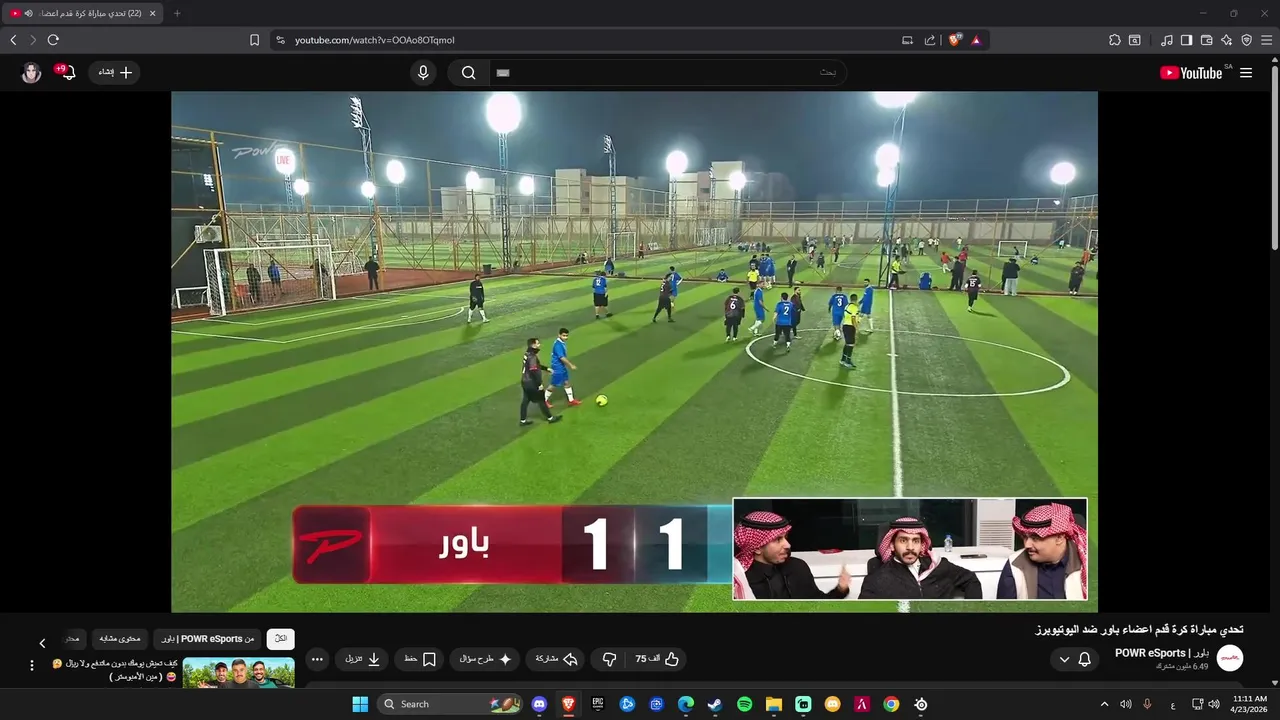1280x720 pixels.
Task: Open more actions three-dot menu under video
Action: coord(317,659)
